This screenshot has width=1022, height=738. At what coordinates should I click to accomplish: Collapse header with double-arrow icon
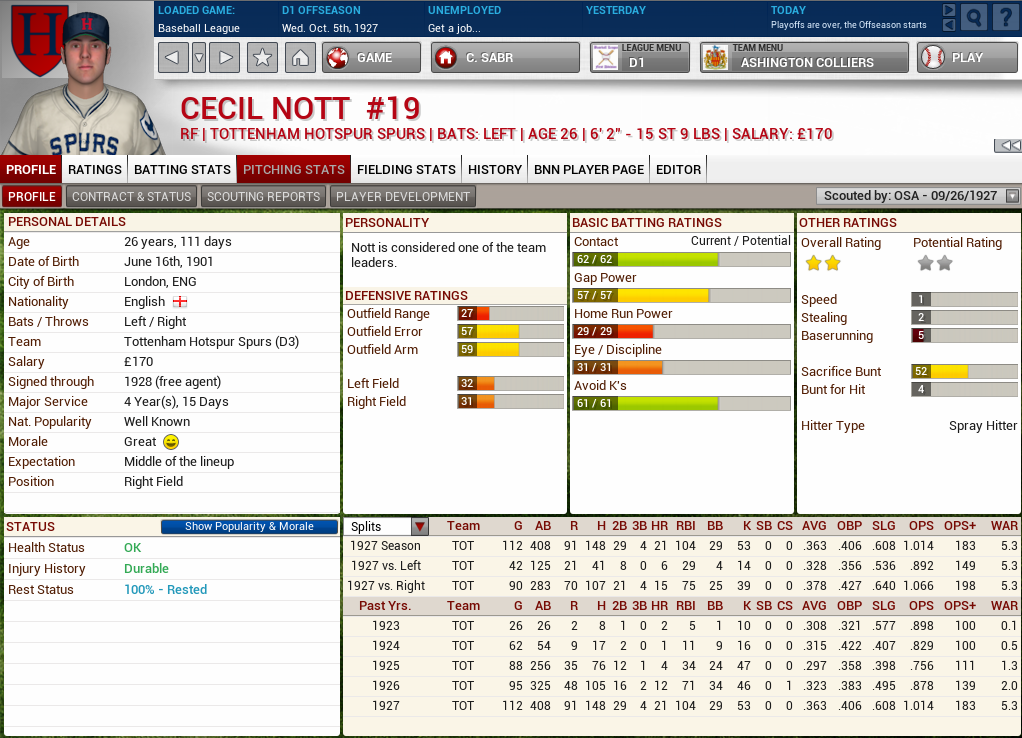click(1008, 145)
